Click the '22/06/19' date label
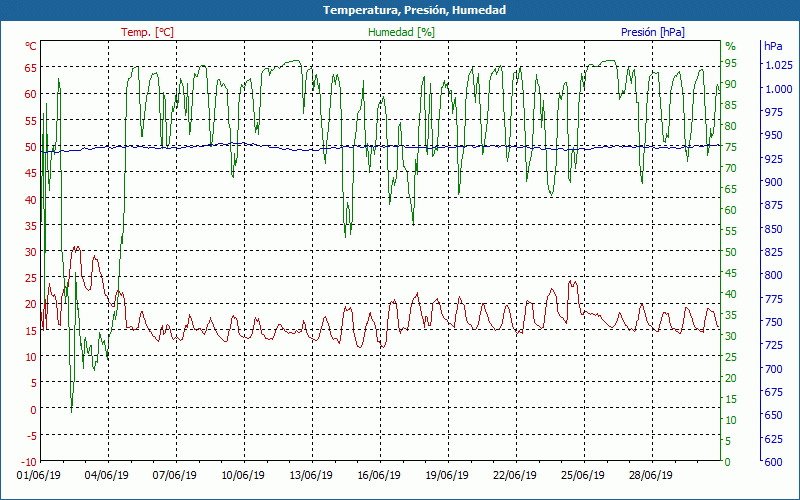800x500 pixels. point(515,476)
